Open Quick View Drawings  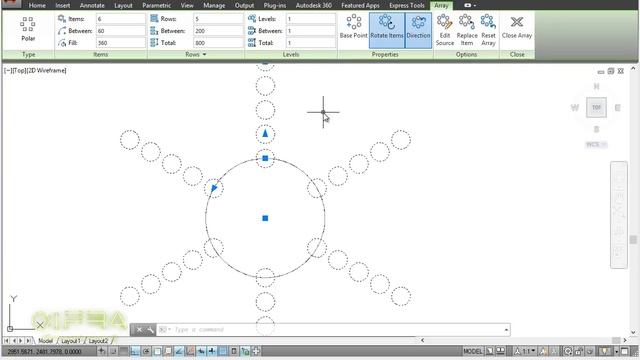[500, 351]
